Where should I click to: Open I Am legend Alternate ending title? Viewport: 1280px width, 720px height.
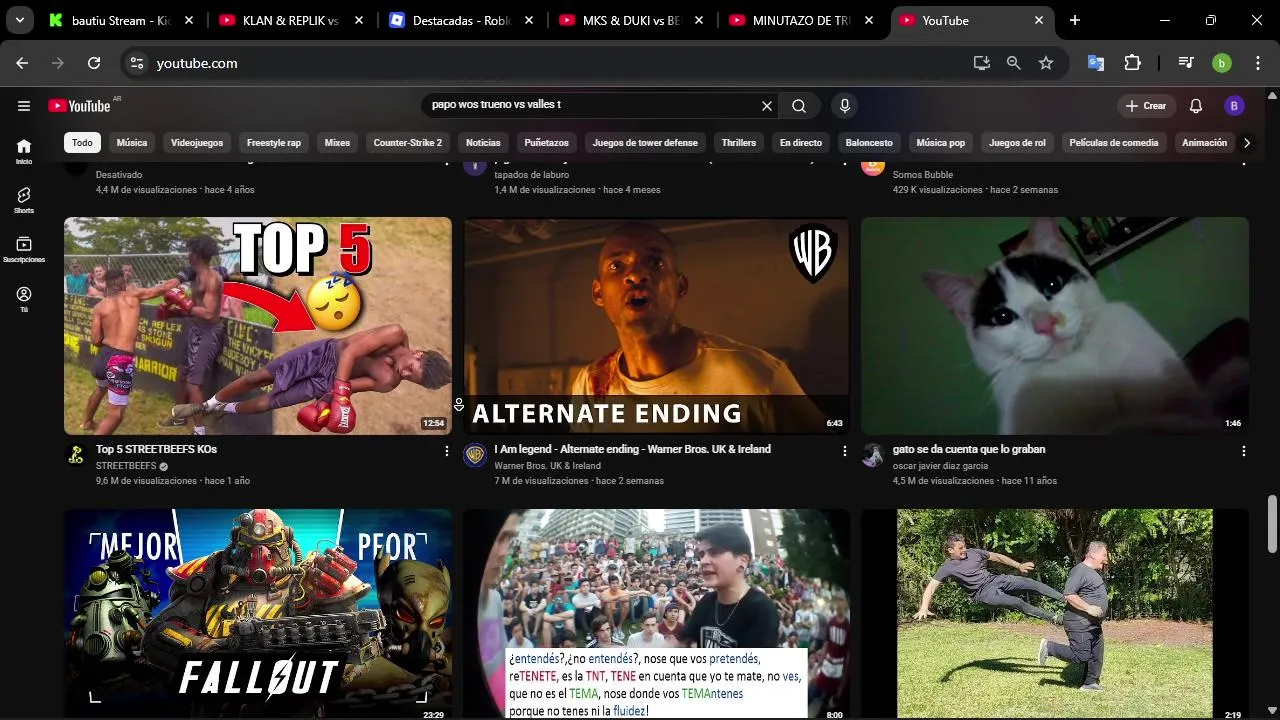tap(632, 450)
